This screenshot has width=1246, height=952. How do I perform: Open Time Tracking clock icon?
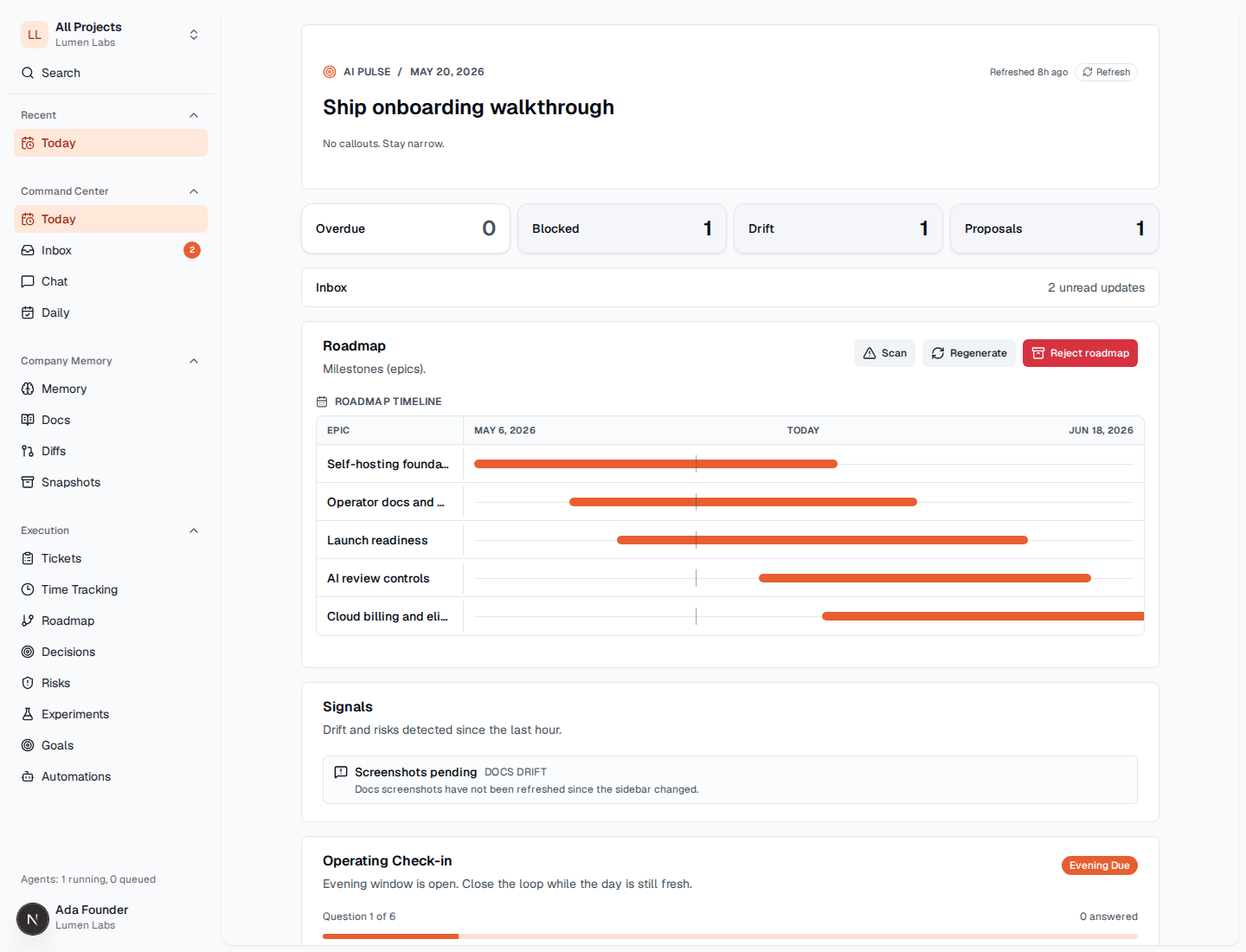[28, 589]
